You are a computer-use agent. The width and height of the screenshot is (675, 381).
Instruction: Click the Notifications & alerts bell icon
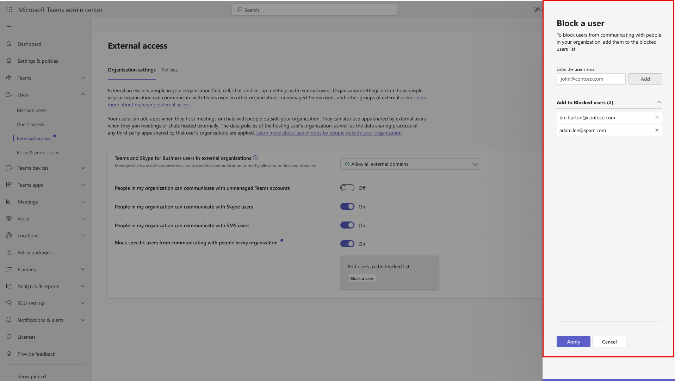pyautogui.click(x=9, y=320)
